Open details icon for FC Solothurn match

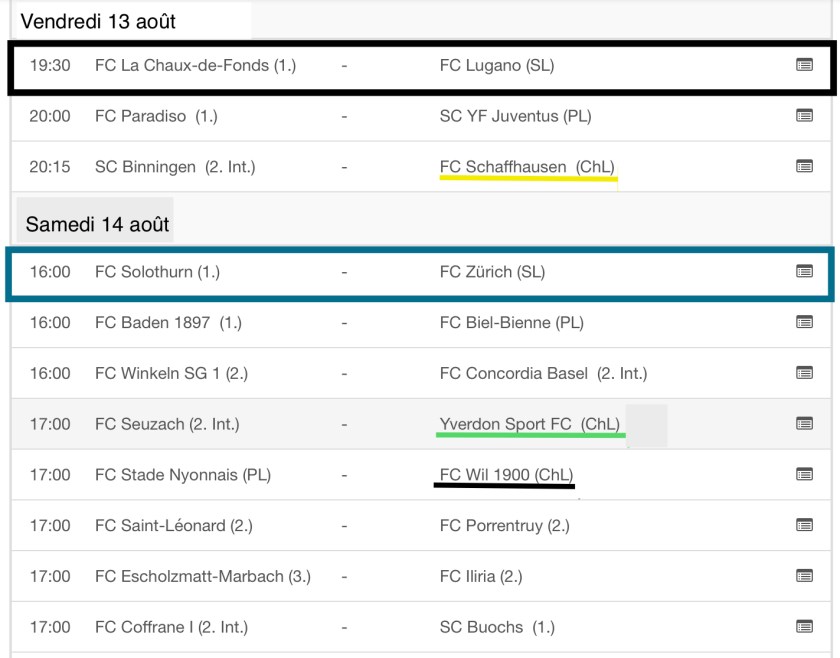click(804, 271)
